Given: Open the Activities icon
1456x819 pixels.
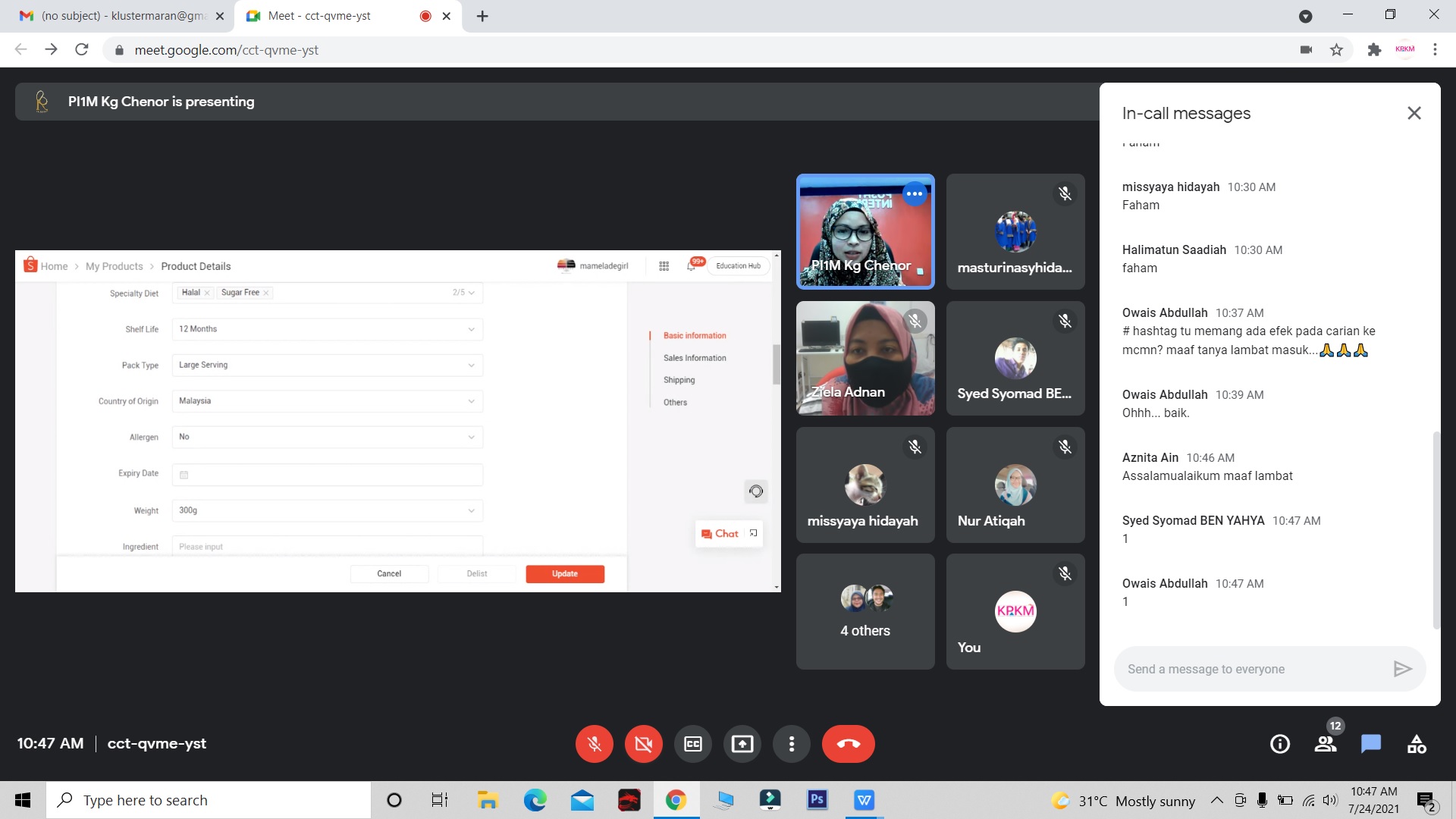Looking at the screenshot, I should click(x=1416, y=744).
